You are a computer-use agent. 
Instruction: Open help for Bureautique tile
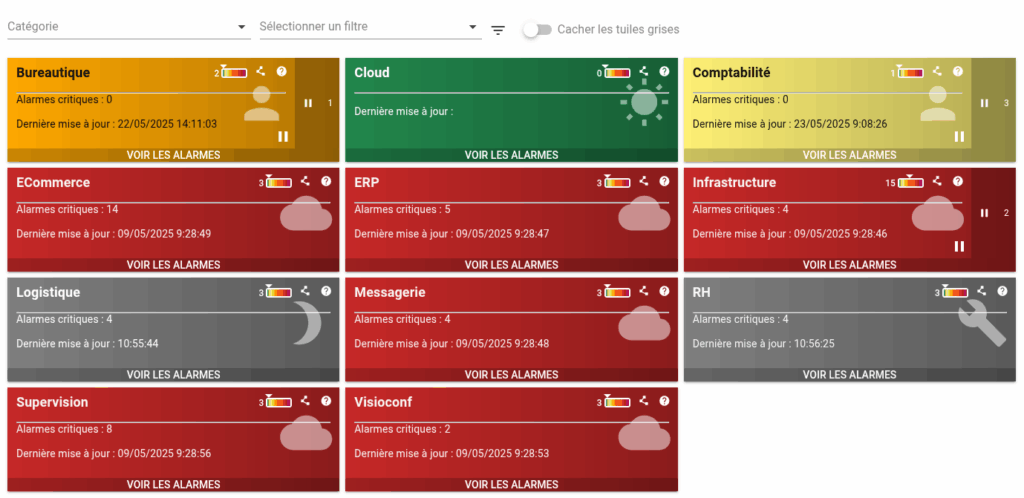click(x=281, y=72)
